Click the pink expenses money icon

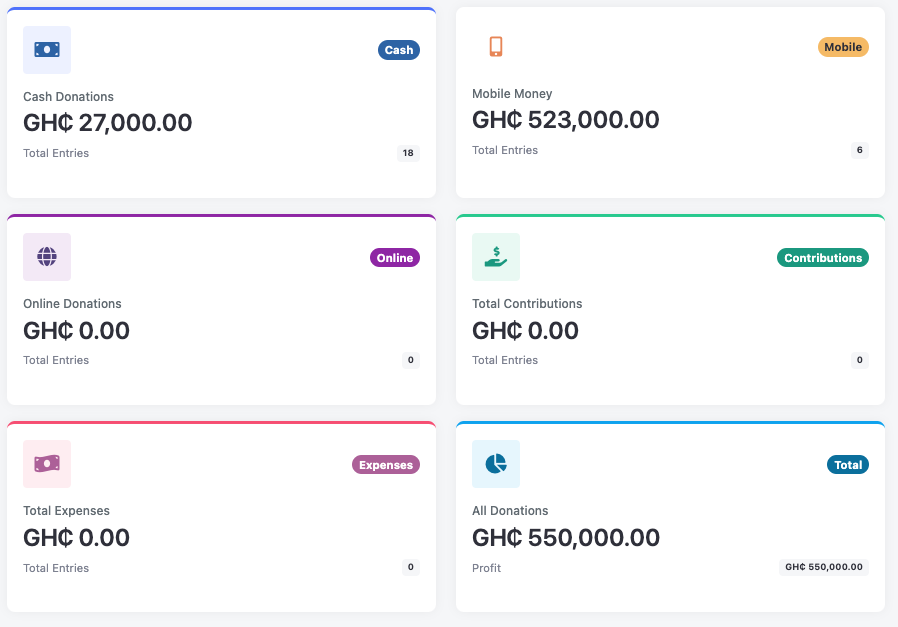tap(47, 464)
